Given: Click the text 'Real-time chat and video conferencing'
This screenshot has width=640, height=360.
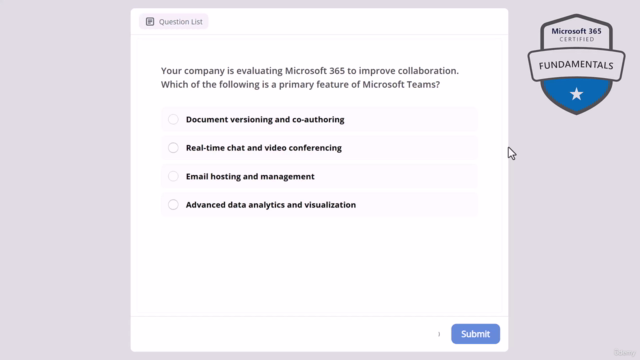Looking at the screenshot, I should [x=264, y=148].
